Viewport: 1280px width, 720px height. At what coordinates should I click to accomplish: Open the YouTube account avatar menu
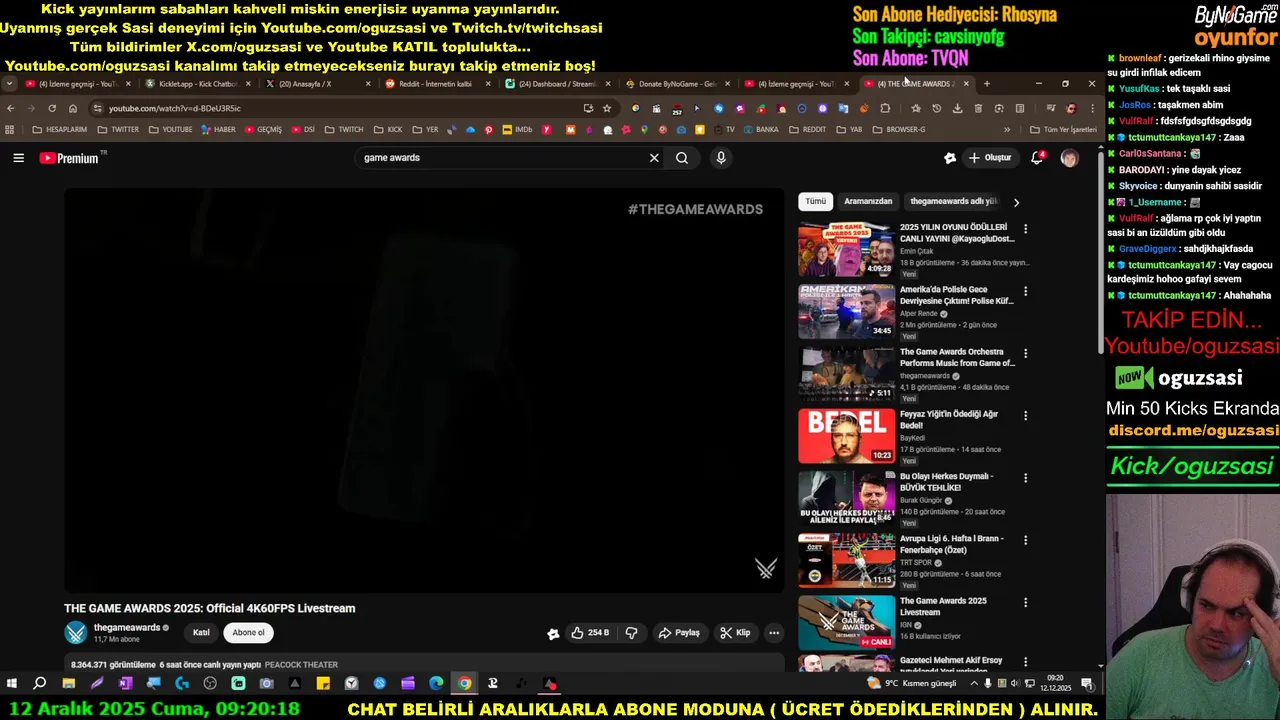click(x=1070, y=158)
